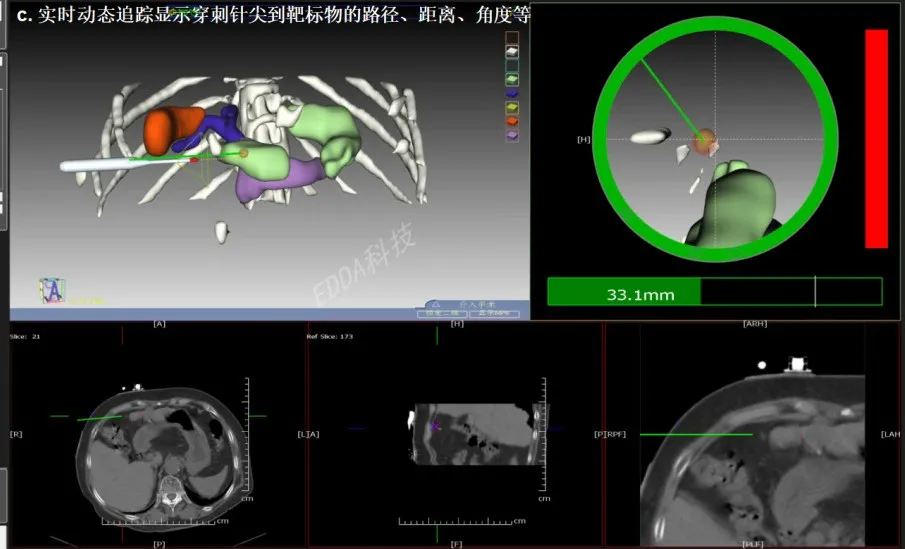
Task: Click the red vertical depth indicator bar
Action: (876, 138)
